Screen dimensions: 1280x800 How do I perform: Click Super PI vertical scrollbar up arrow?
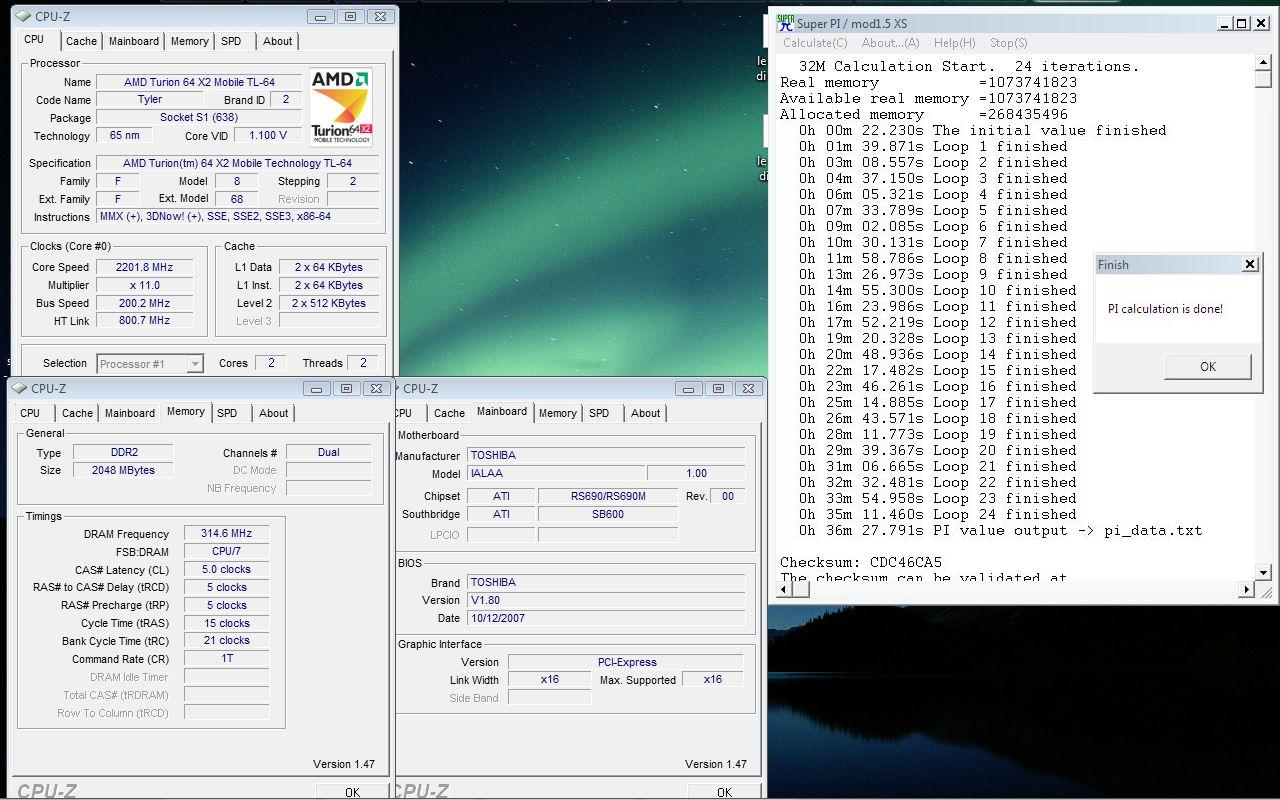[x=1264, y=62]
